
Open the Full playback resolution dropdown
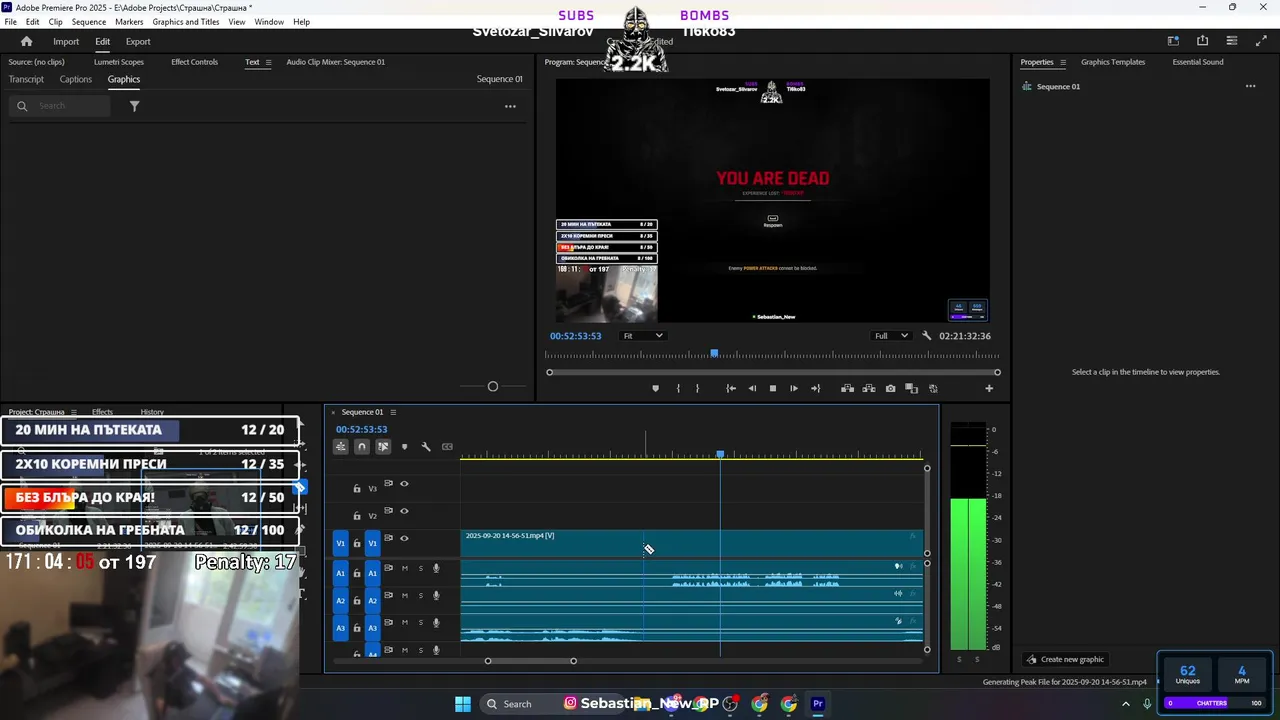[x=890, y=336]
